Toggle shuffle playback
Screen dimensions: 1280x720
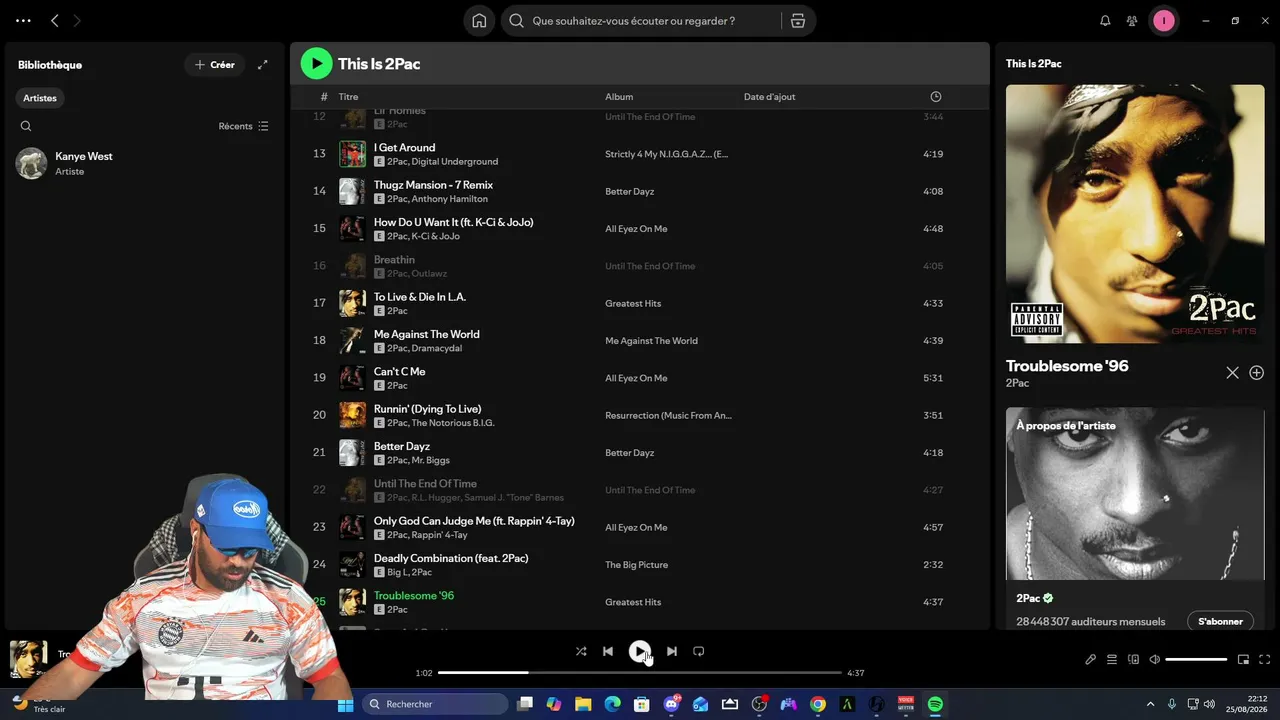(581, 651)
